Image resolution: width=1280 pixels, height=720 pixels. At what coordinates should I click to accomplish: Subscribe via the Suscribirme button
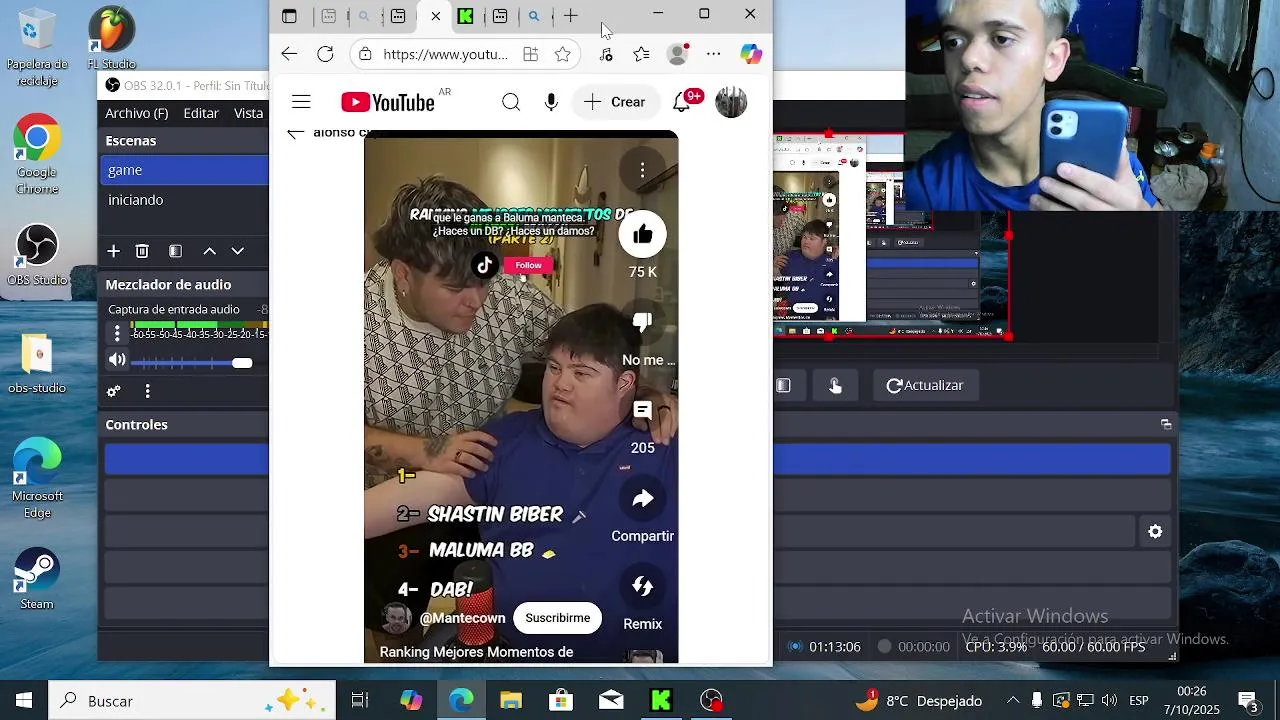(x=558, y=618)
